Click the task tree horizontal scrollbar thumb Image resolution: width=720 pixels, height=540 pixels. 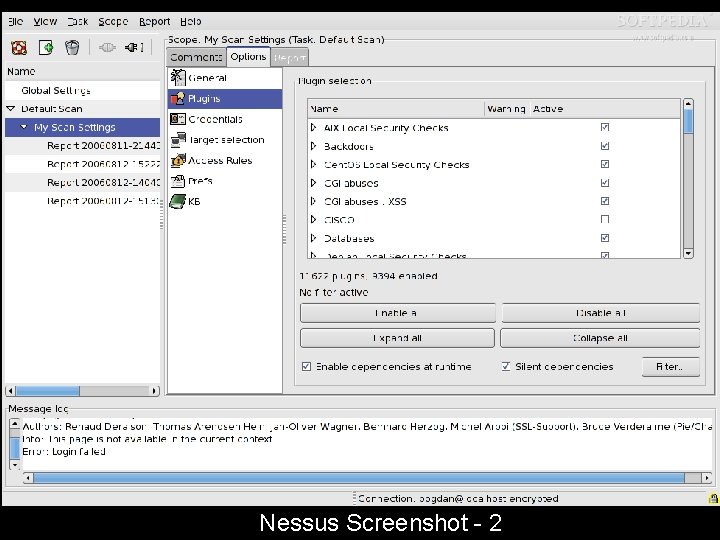click(x=47, y=391)
